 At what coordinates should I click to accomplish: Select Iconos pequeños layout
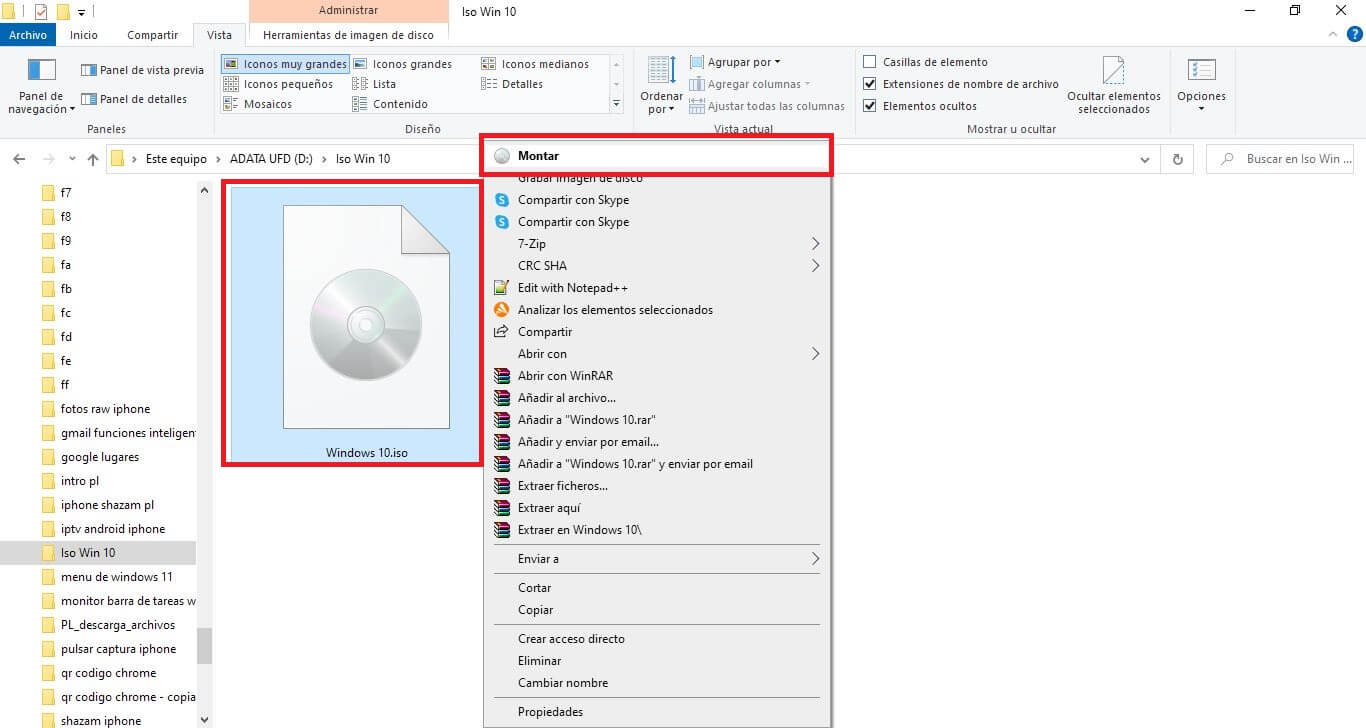pos(279,84)
